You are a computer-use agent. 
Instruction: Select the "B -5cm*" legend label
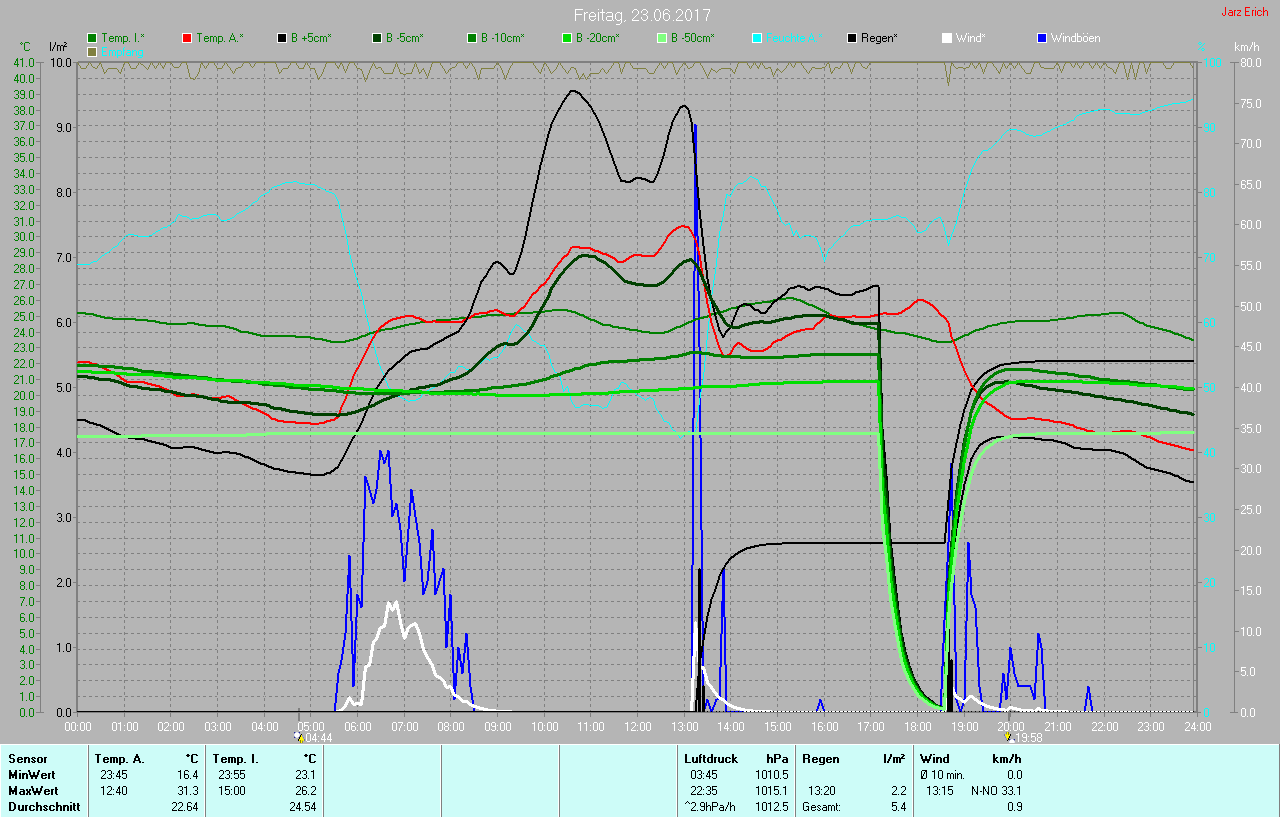point(405,38)
